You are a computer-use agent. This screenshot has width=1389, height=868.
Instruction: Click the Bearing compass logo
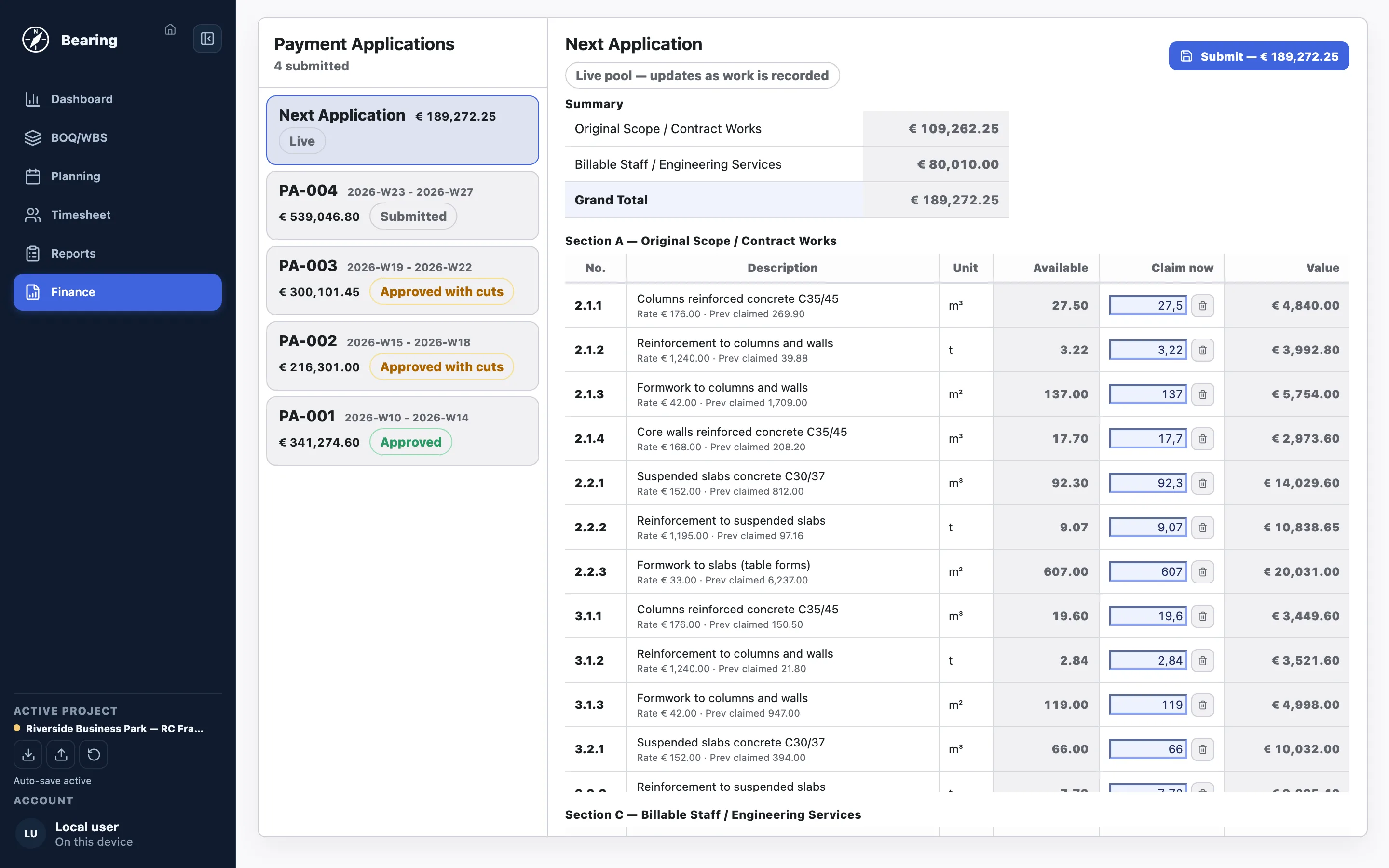click(36, 40)
